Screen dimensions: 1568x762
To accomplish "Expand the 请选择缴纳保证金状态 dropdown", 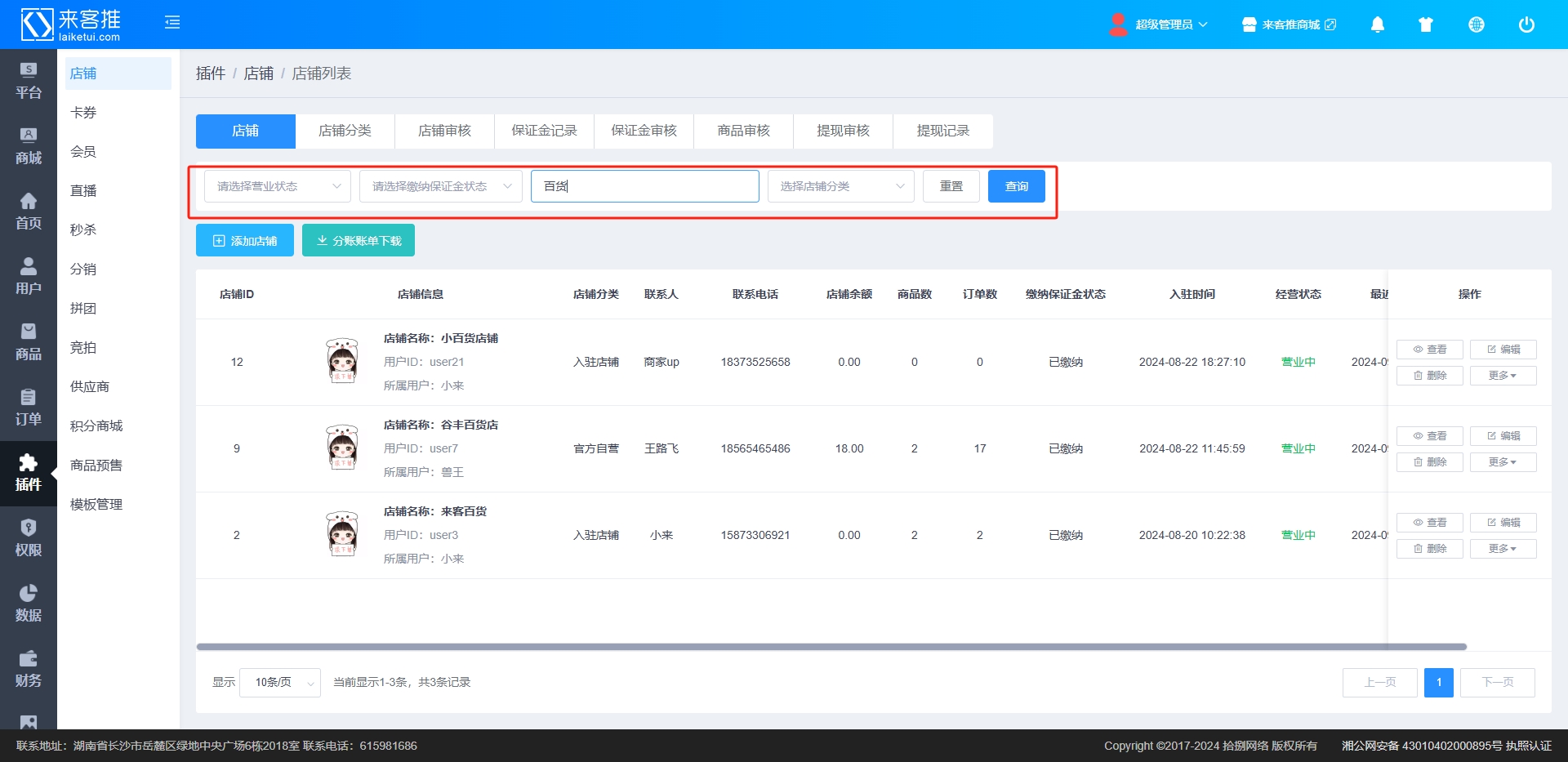I will pos(440,186).
